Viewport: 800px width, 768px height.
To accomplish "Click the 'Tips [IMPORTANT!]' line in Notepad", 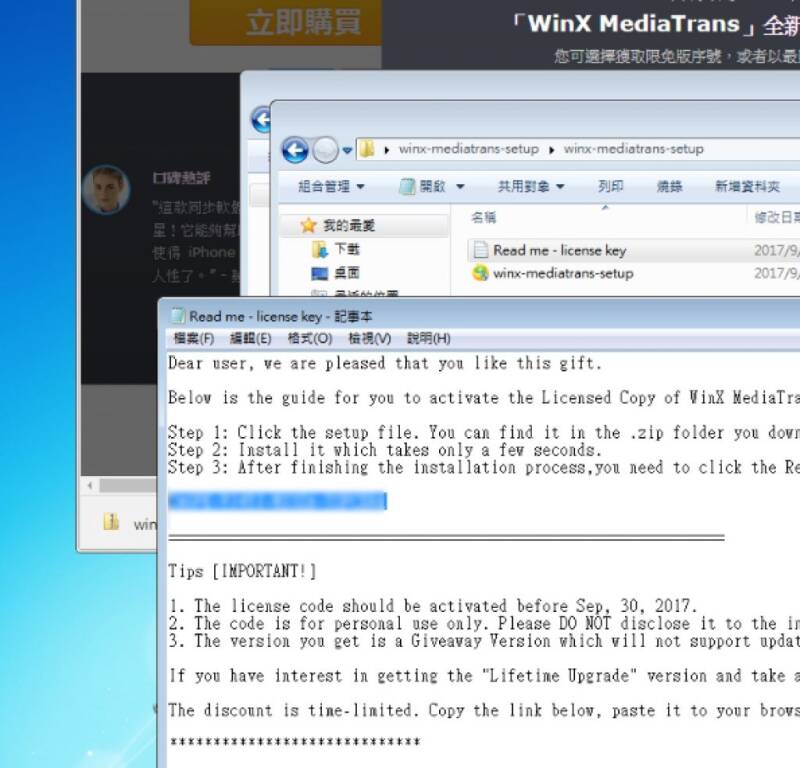I will pos(242,571).
